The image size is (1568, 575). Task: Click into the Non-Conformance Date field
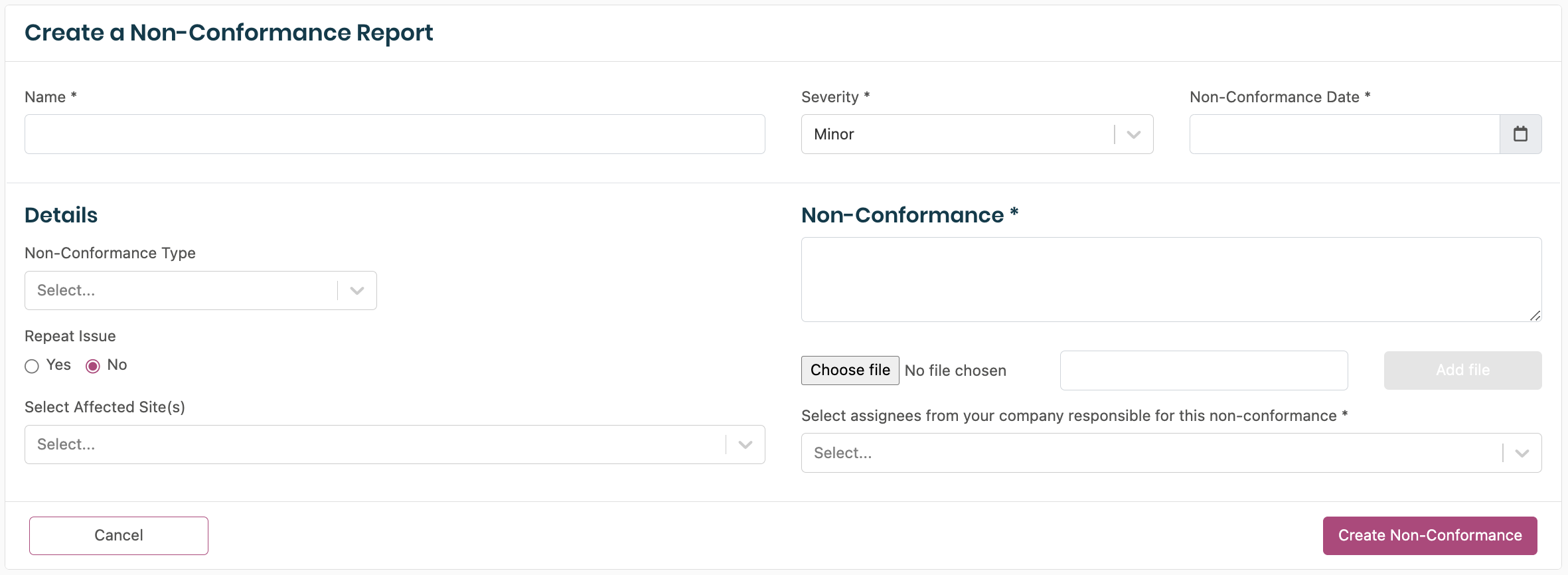(1344, 134)
